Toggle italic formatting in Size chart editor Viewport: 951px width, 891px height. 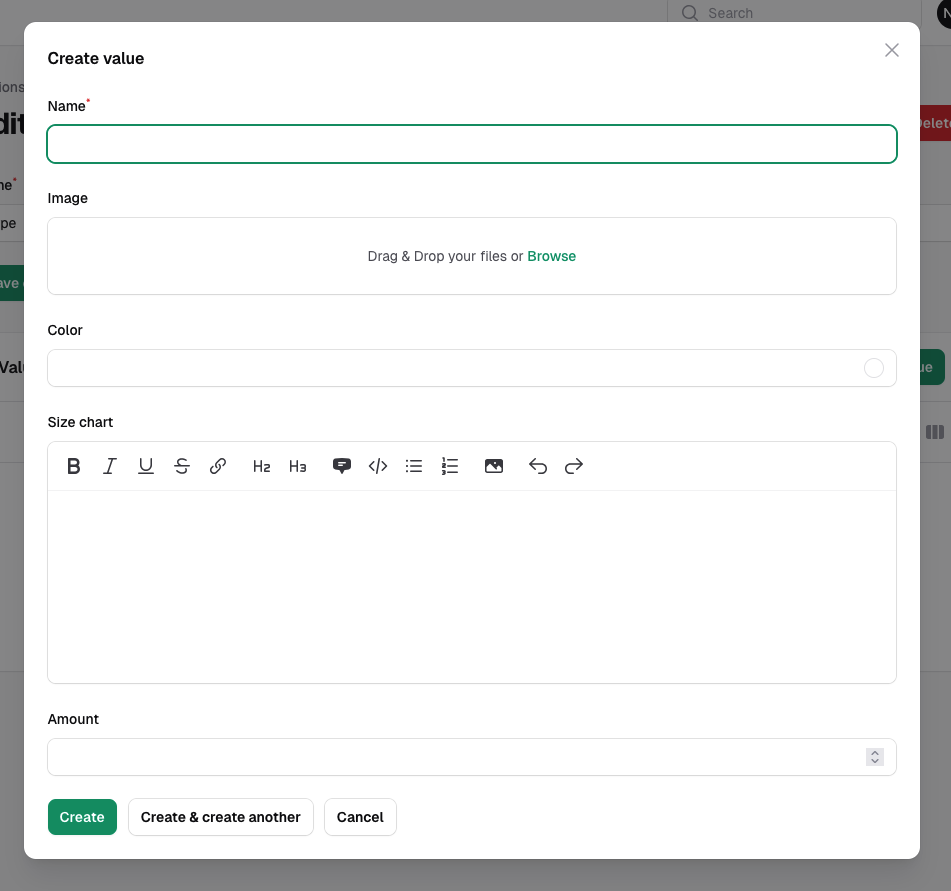coord(110,466)
